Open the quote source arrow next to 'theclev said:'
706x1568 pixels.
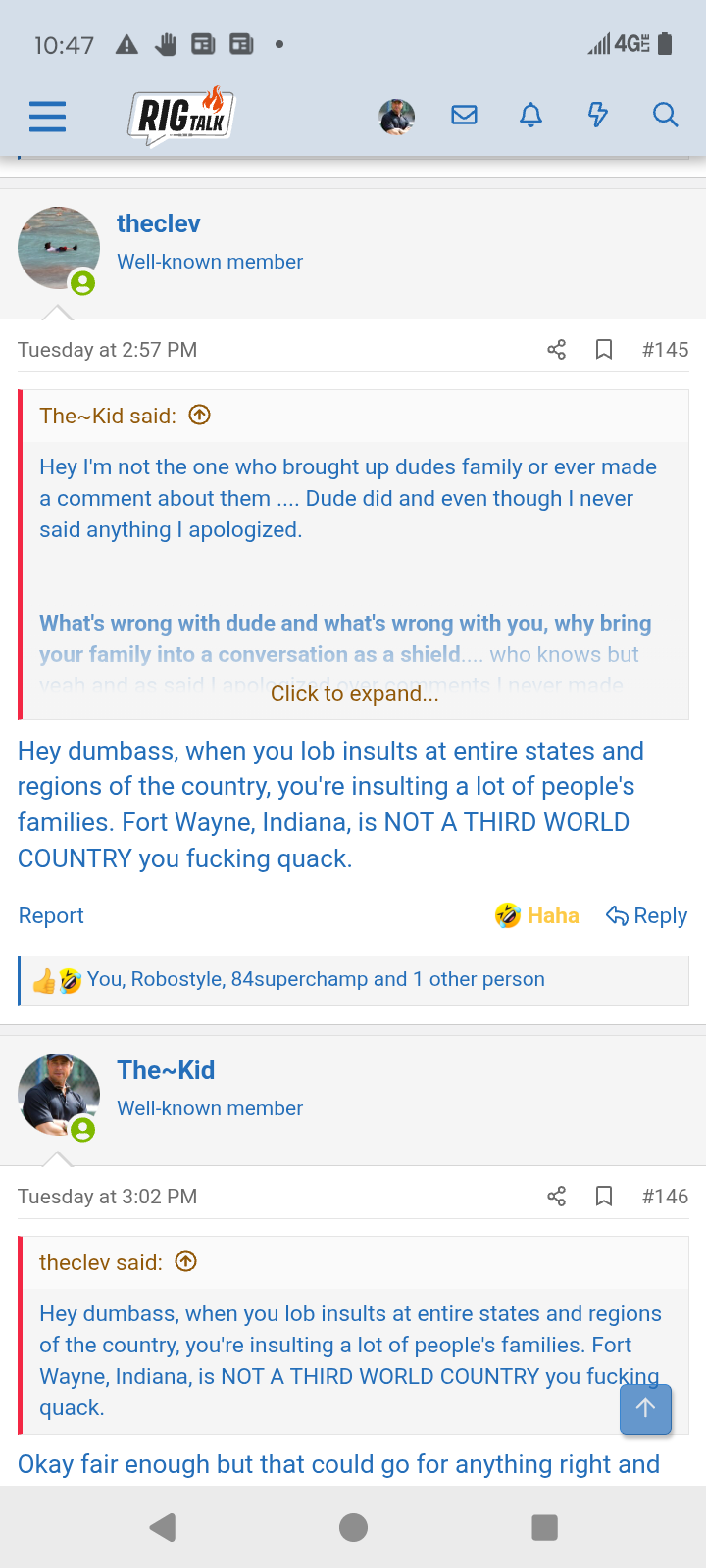185,1261
